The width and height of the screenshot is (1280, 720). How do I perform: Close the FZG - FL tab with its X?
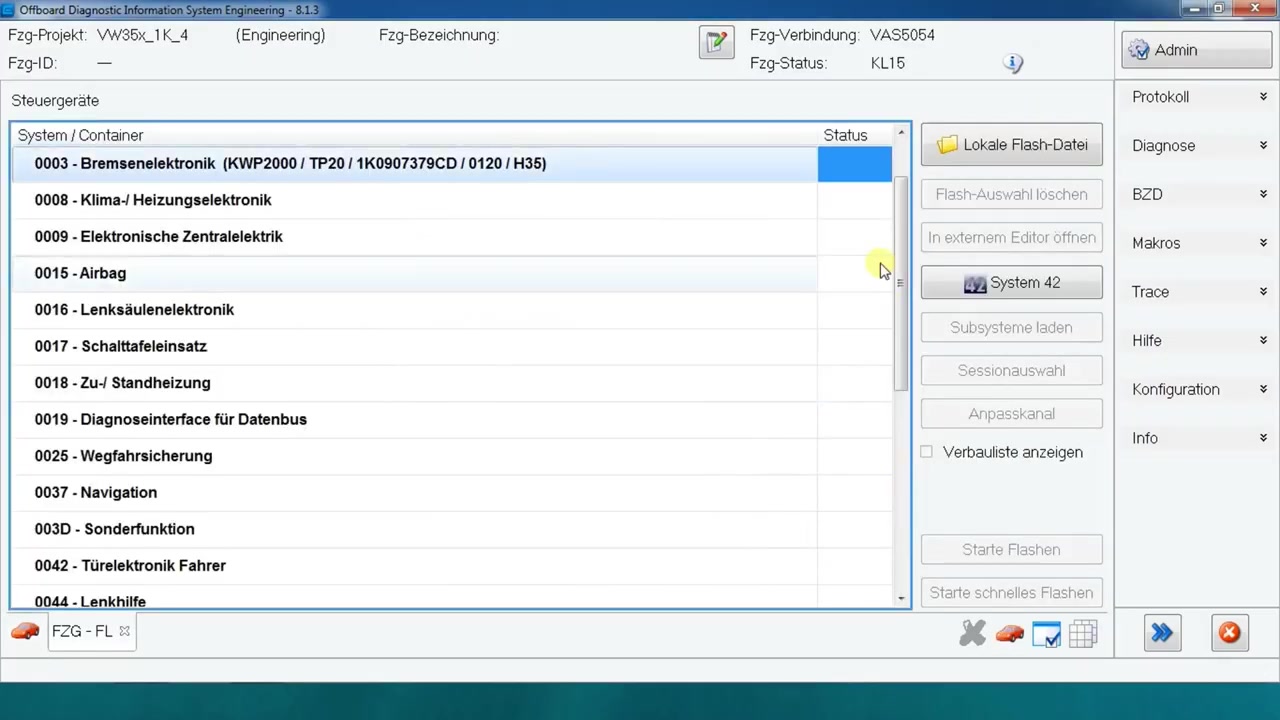pyautogui.click(x=124, y=631)
